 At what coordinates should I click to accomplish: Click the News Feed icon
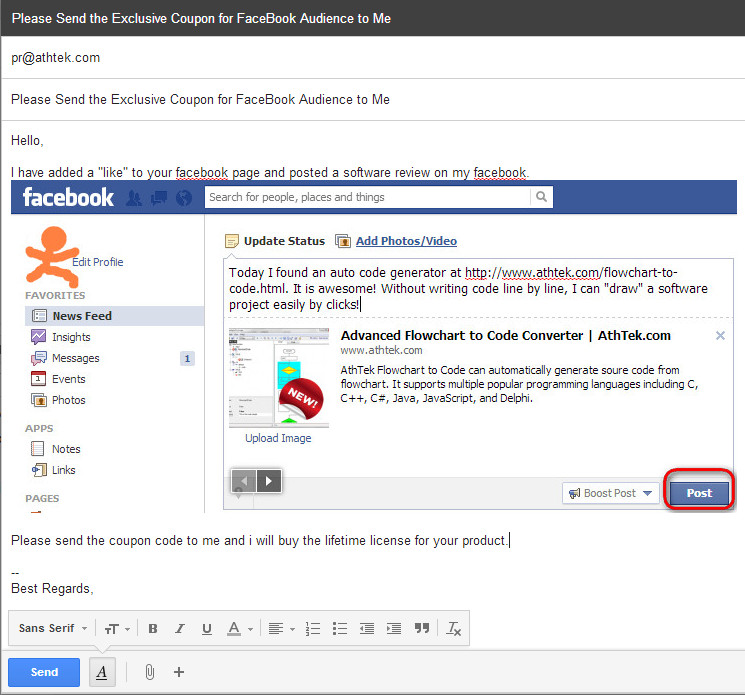39,315
